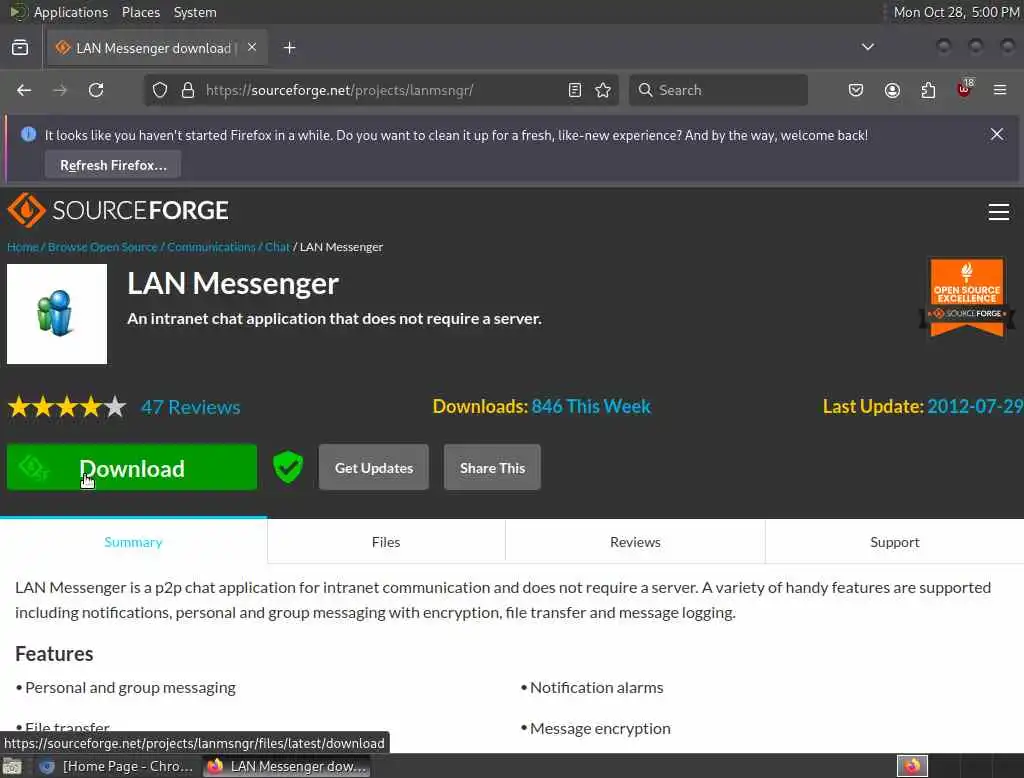Expand the list all tabs chevron
Viewport: 1024px width, 778px height.
pos(868,47)
